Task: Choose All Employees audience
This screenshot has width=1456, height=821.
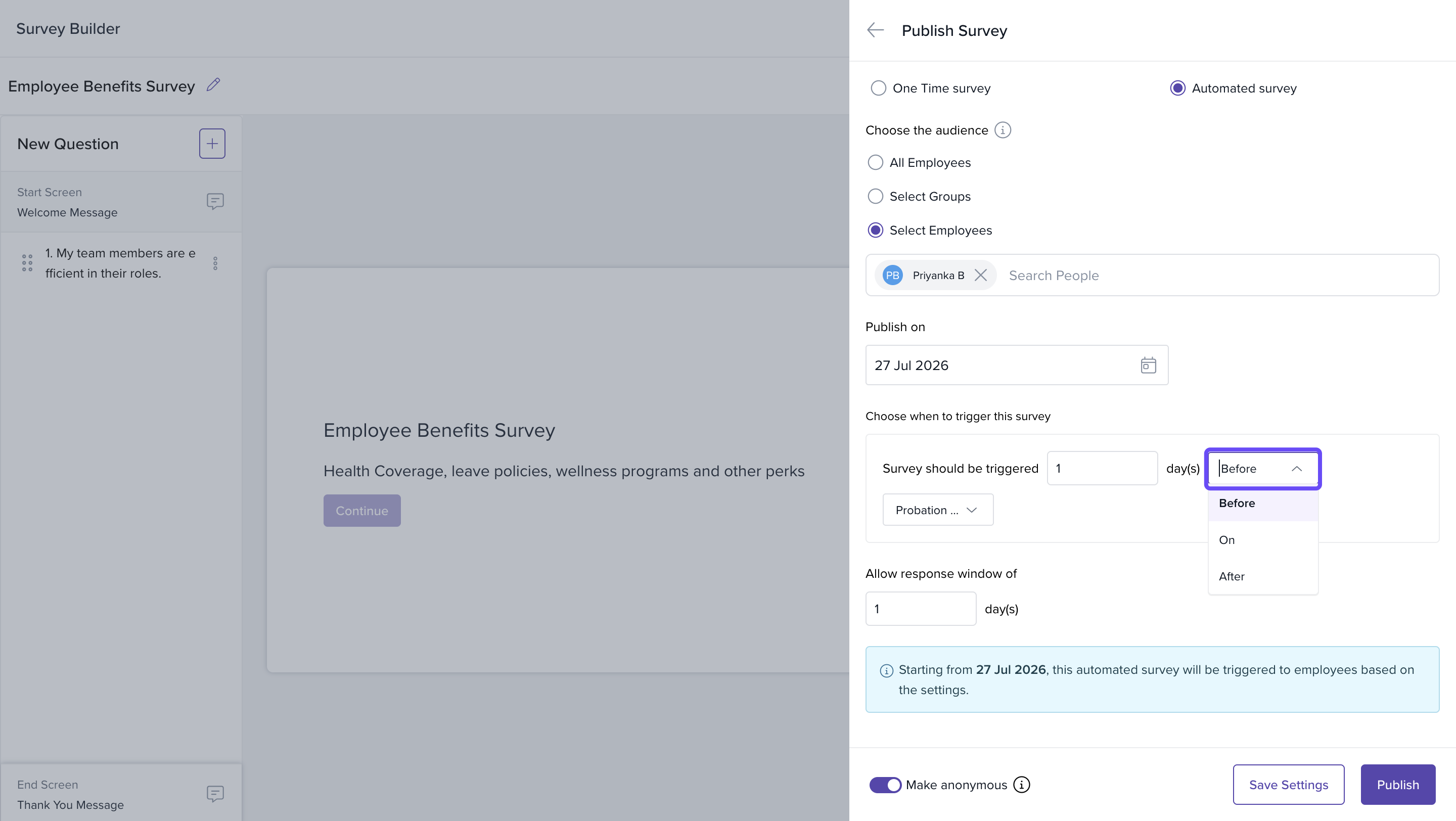Action: tap(875, 163)
